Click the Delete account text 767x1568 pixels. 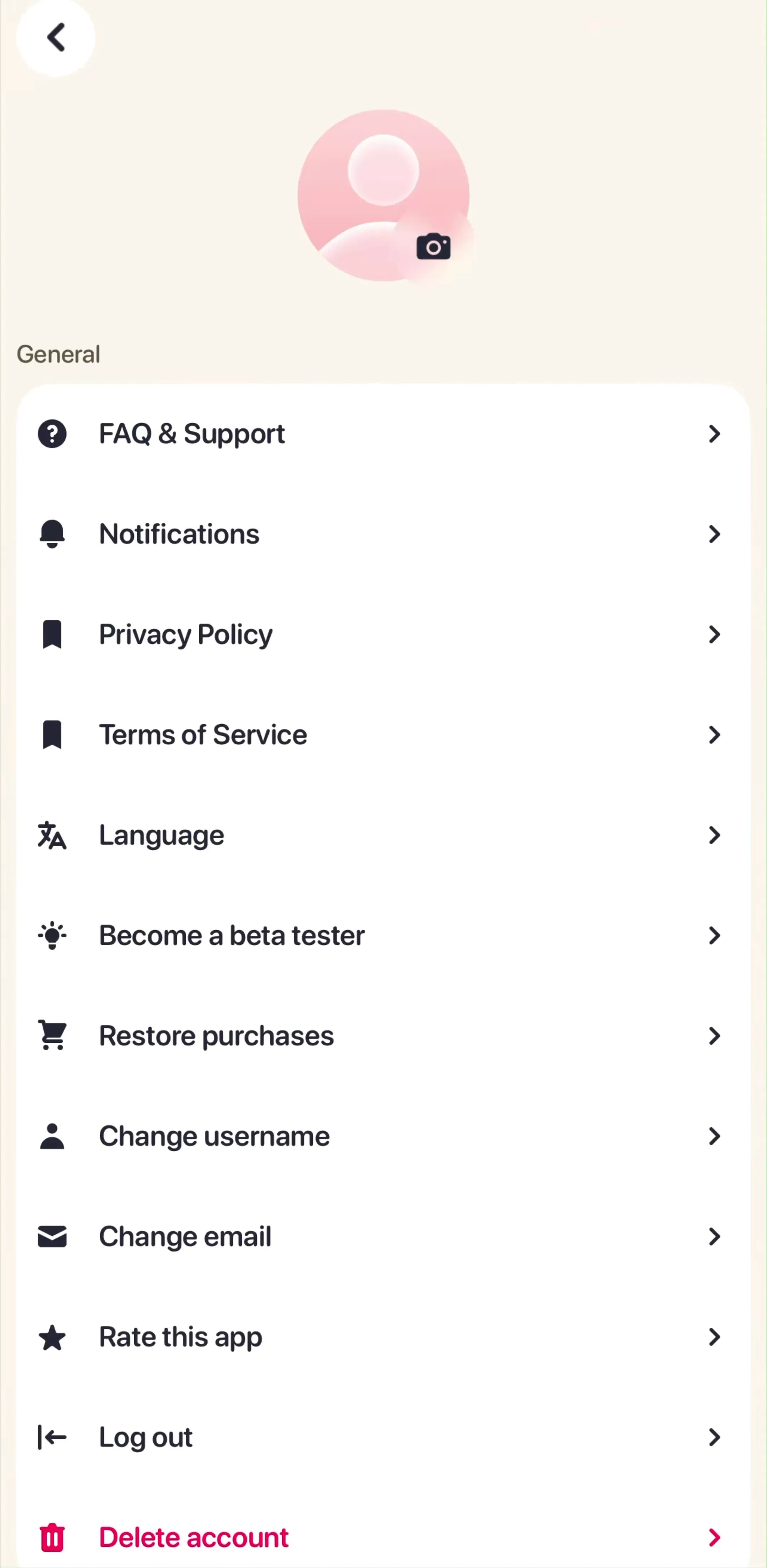(194, 1537)
